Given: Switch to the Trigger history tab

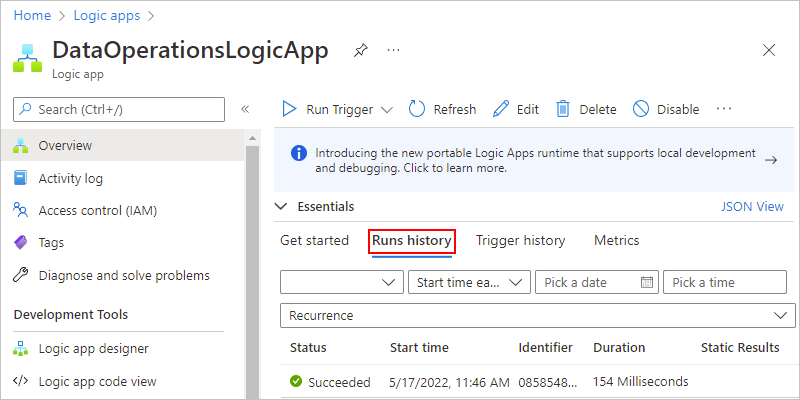Looking at the screenshot, I should tap(520, 240).
